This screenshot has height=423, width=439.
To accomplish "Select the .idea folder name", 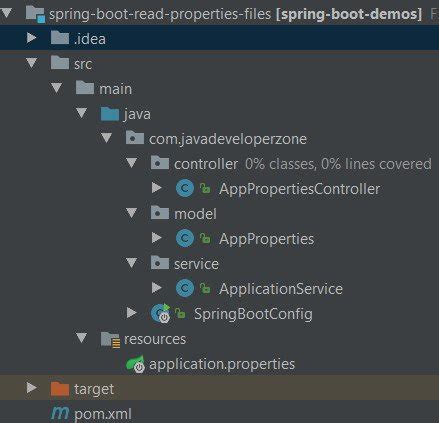I will (89, 39).
